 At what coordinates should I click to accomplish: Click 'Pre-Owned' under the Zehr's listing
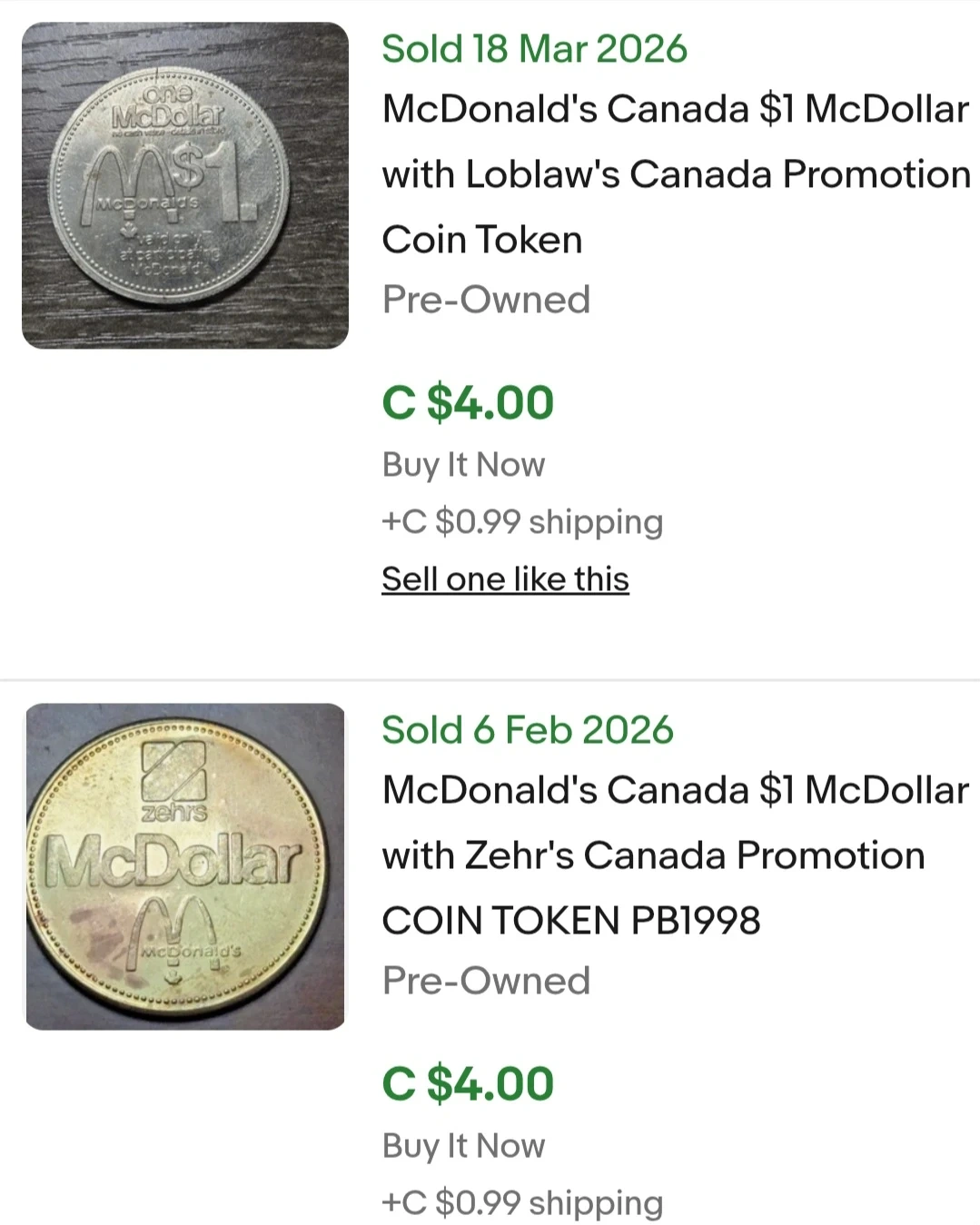pyautogui.click(x=486, y=981)
